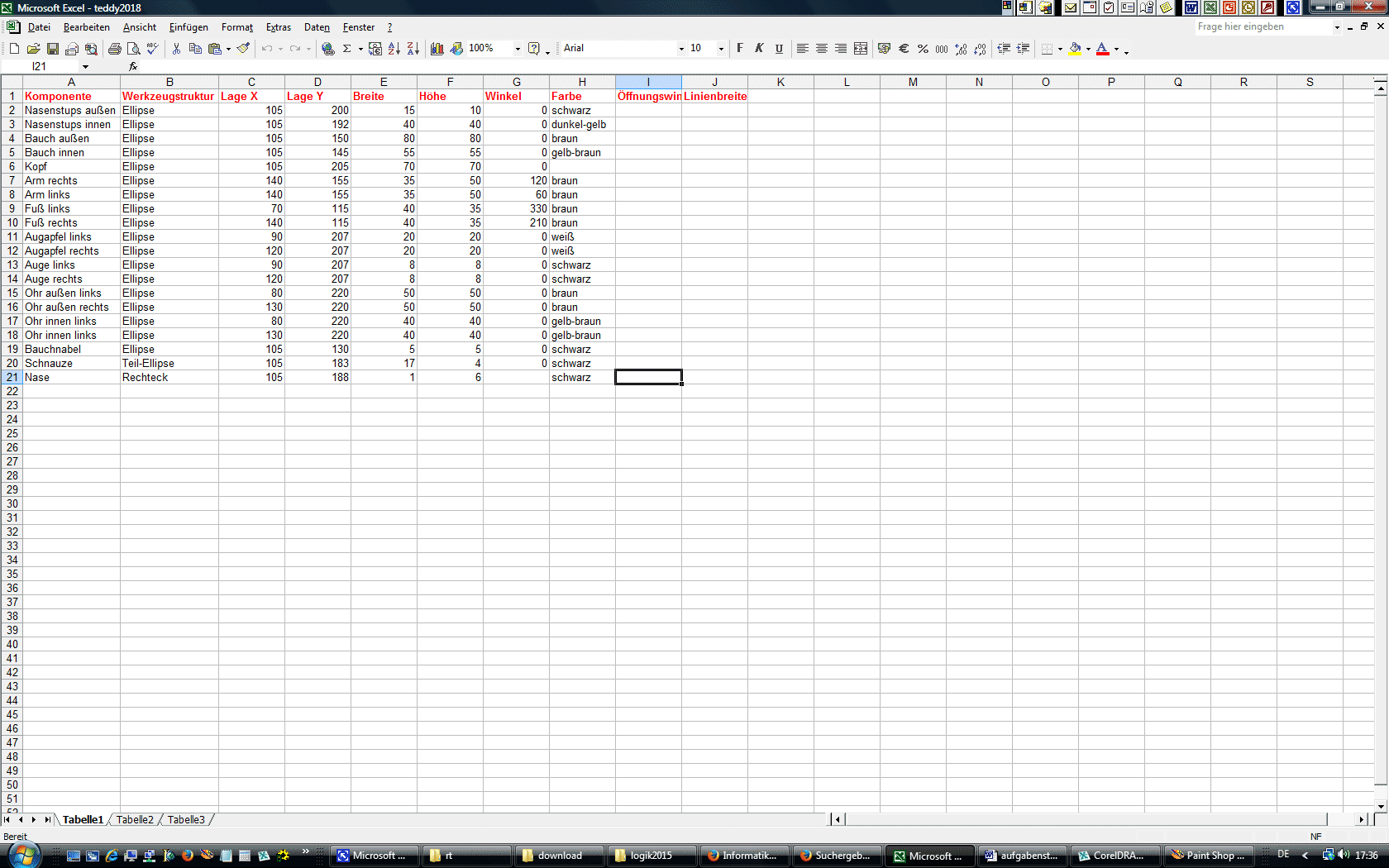Click the insert function fx button
1389x868 pixels.
point(133,66)
